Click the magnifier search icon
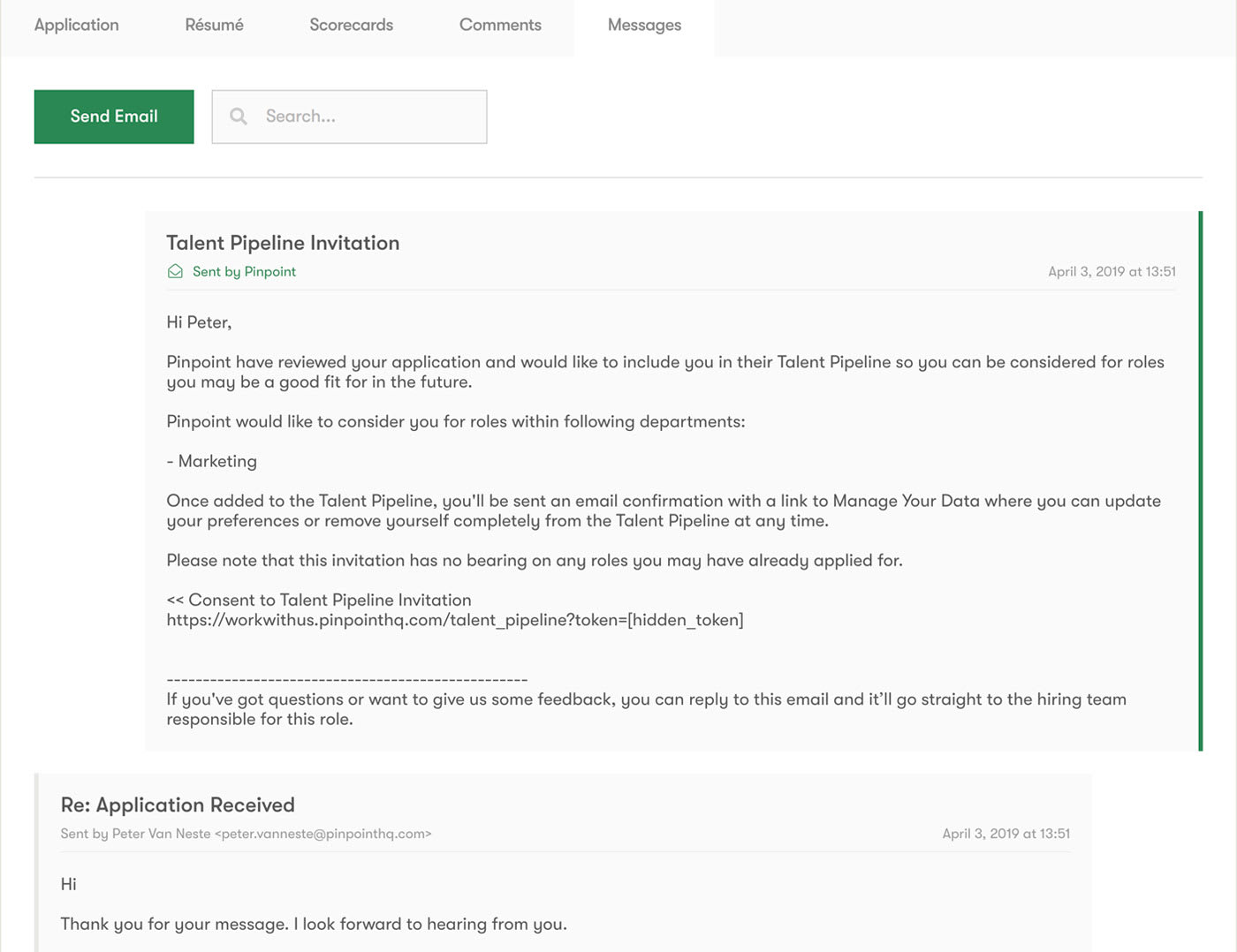This screenshot has width=1237, height=952. point(239,117)
